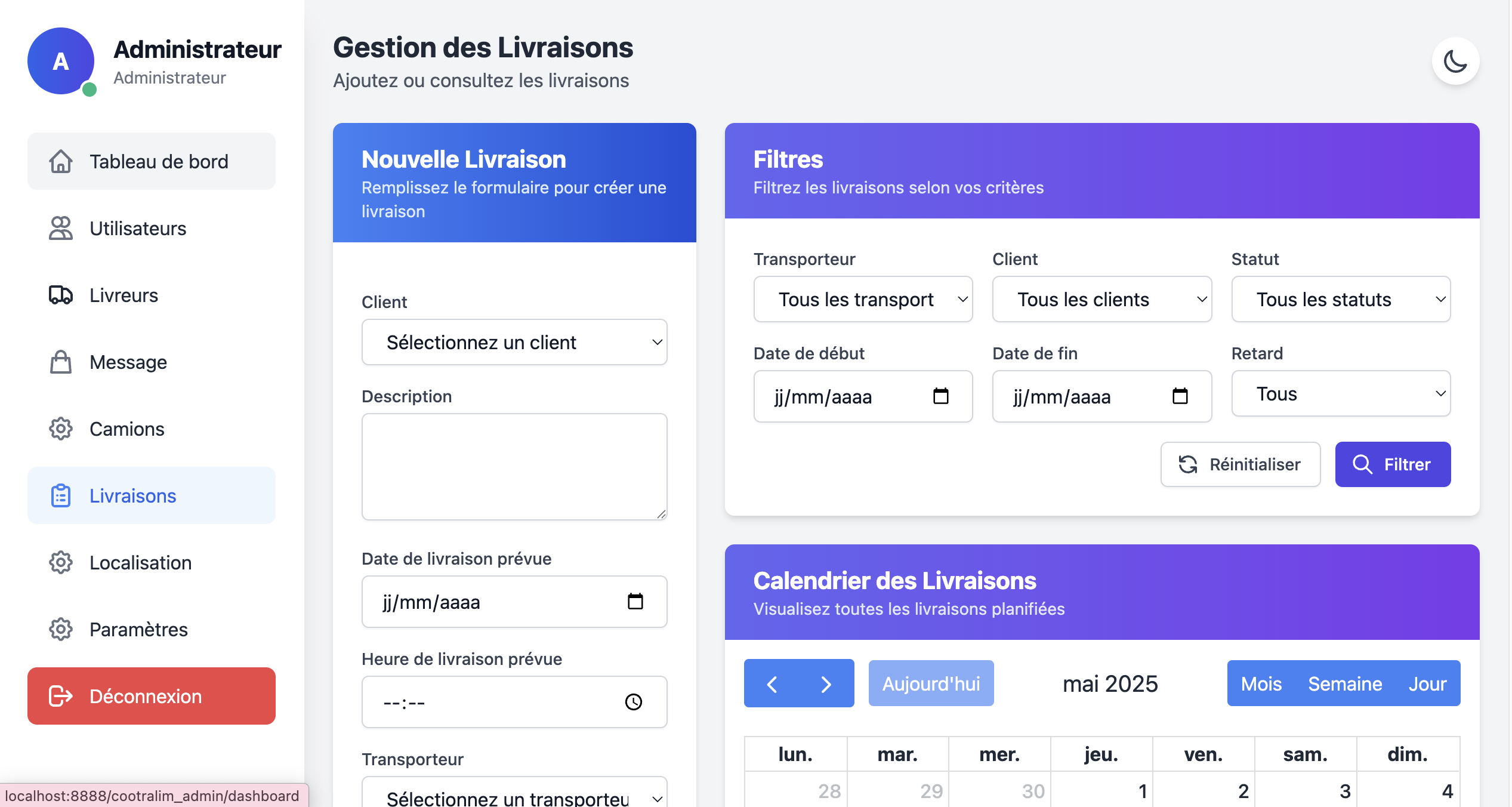Click the Livreurs truck icon
Viewport: 1512px width, 807px height.
(x=61, y=295)
